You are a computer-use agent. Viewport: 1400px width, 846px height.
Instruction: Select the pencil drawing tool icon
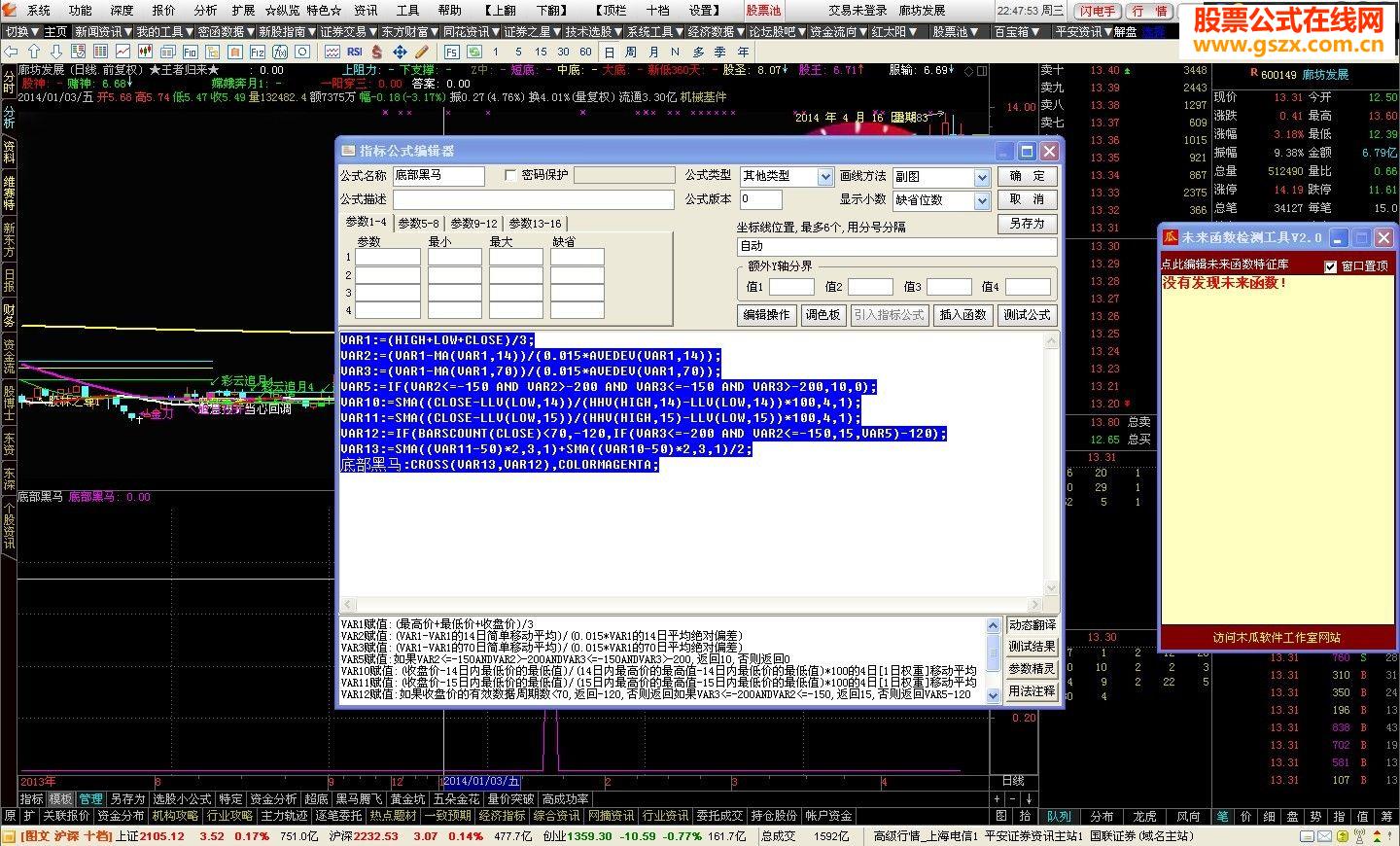click(421, 52)
